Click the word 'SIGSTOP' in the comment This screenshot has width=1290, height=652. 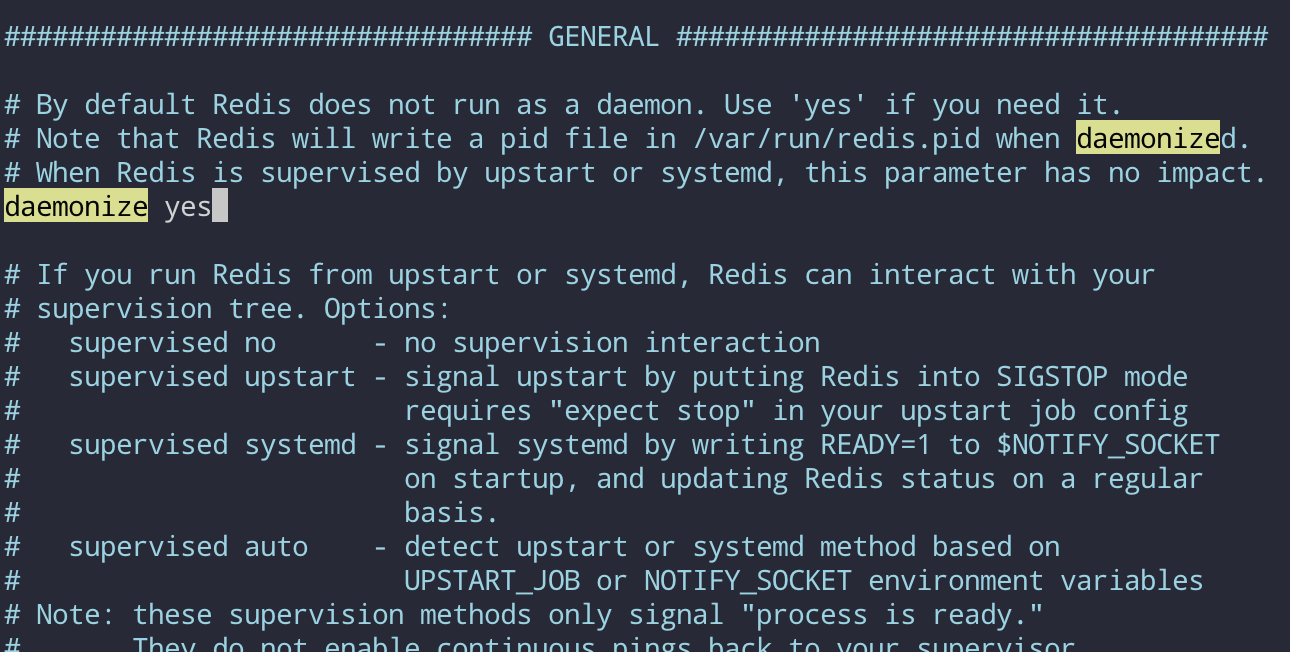[1052, 377]
